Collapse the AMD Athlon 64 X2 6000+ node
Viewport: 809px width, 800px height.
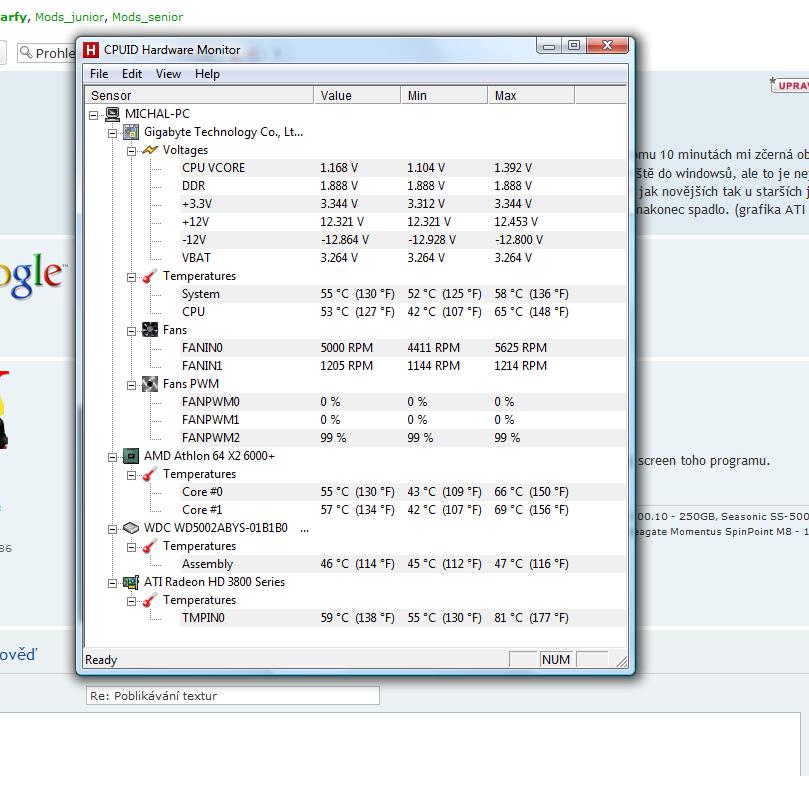click(x=112, y=457)
